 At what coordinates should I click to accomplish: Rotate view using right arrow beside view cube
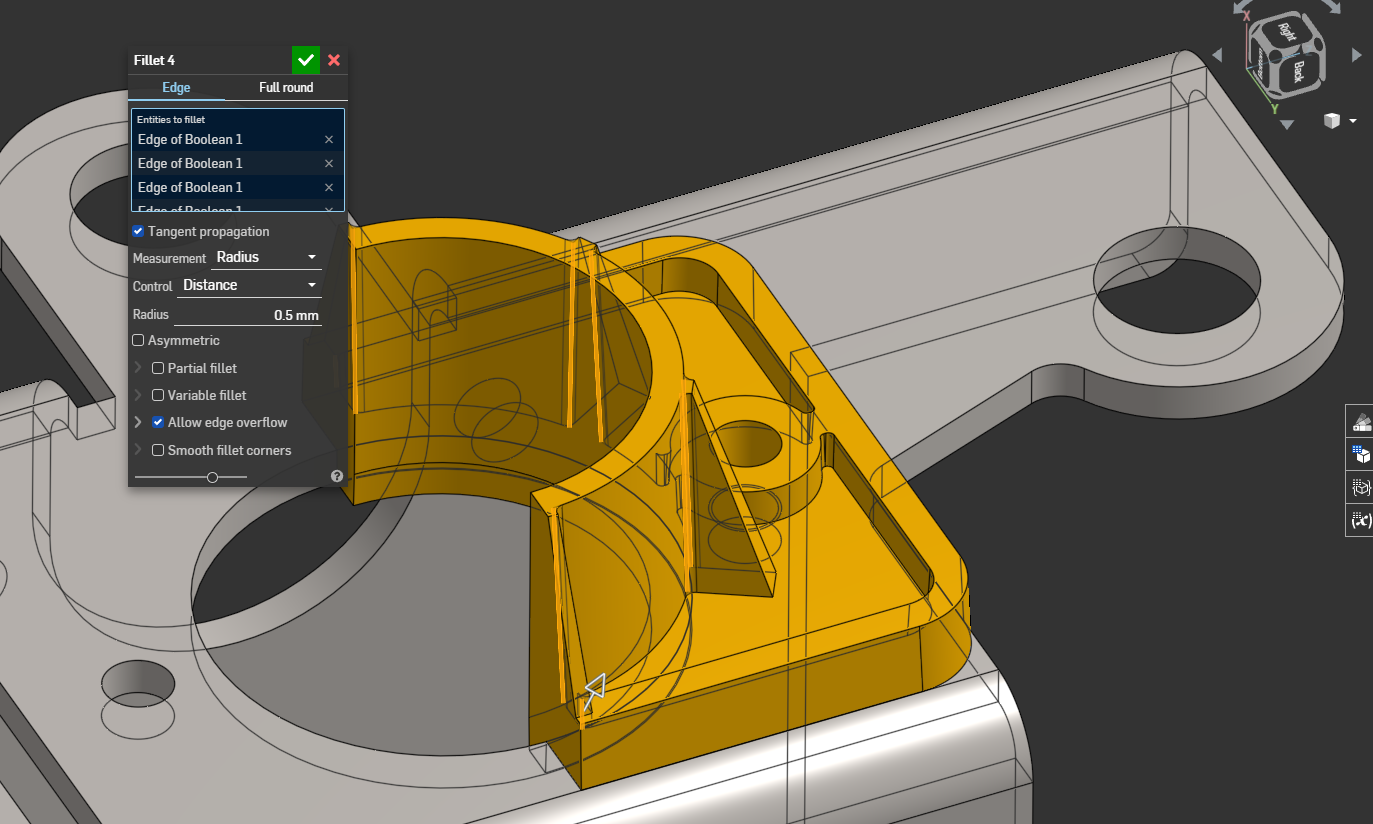point(1356,55)
